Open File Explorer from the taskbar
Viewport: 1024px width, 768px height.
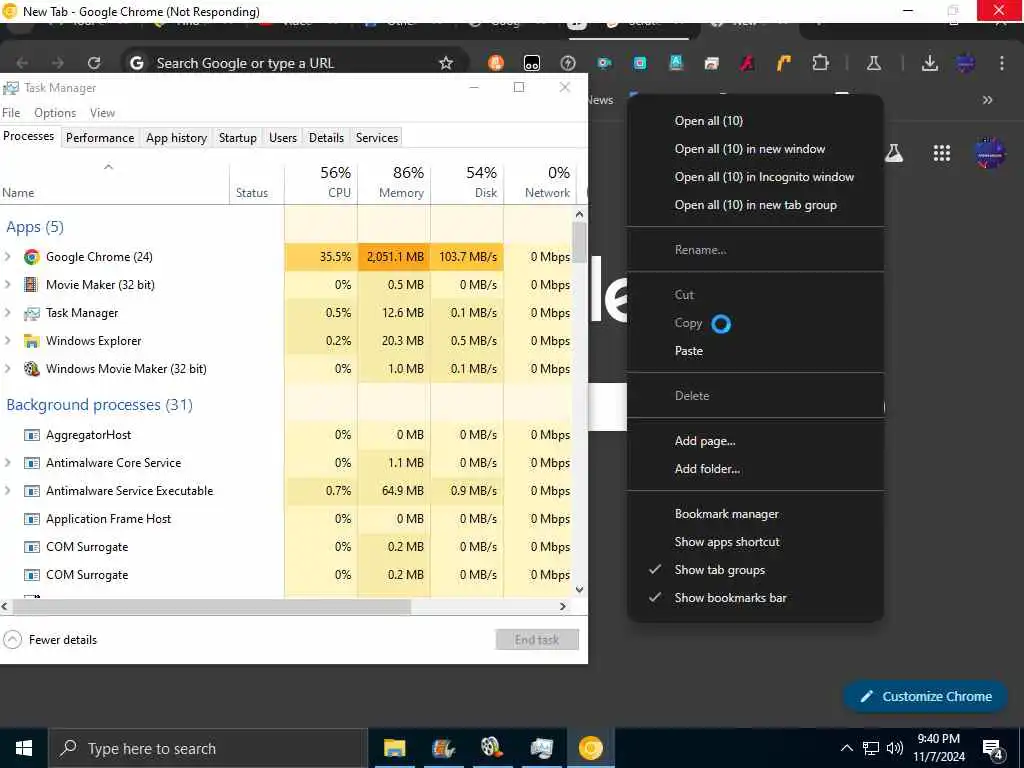coord(394,748)
